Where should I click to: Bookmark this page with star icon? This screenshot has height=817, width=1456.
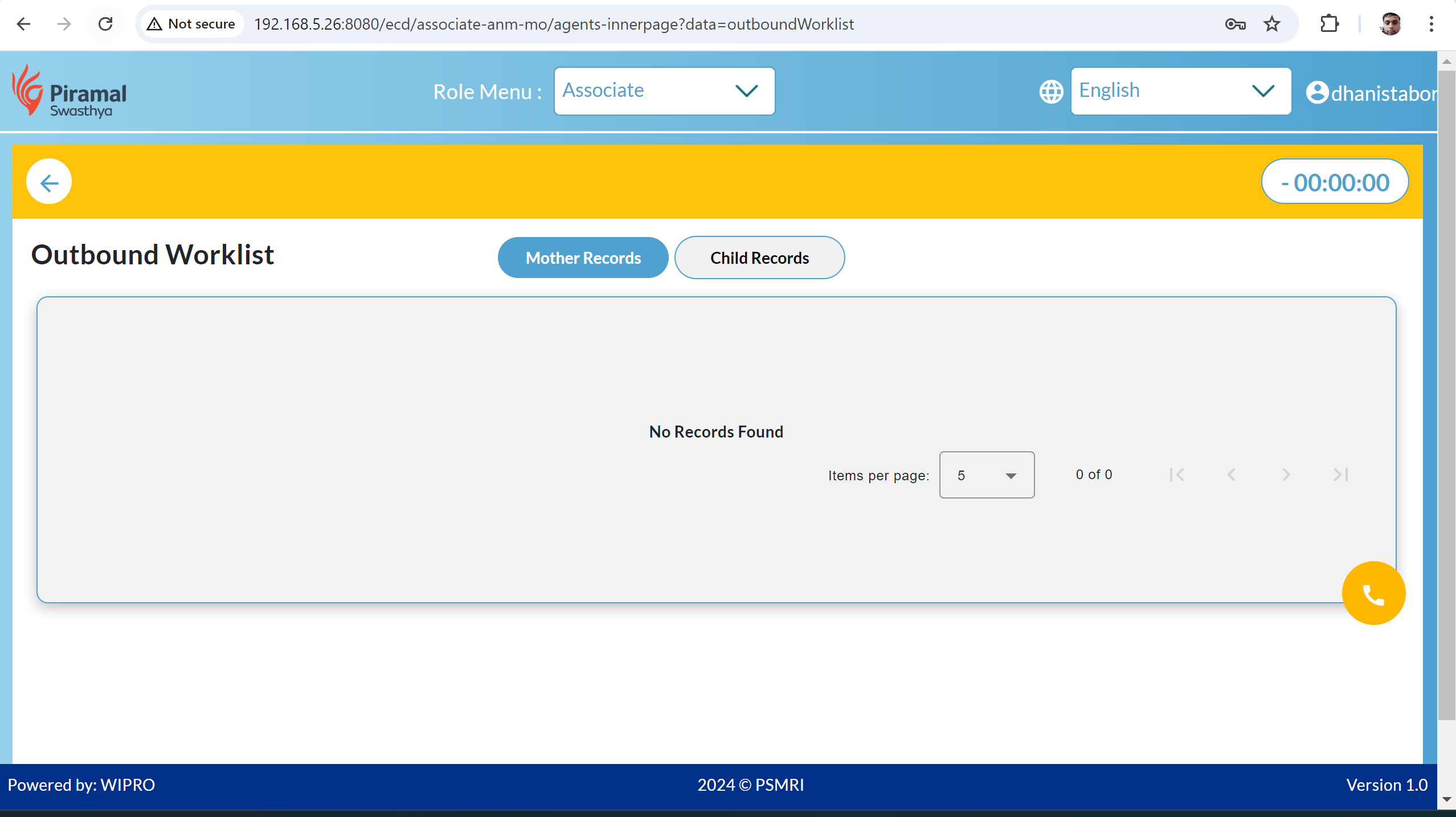[x=1271, y=24]
